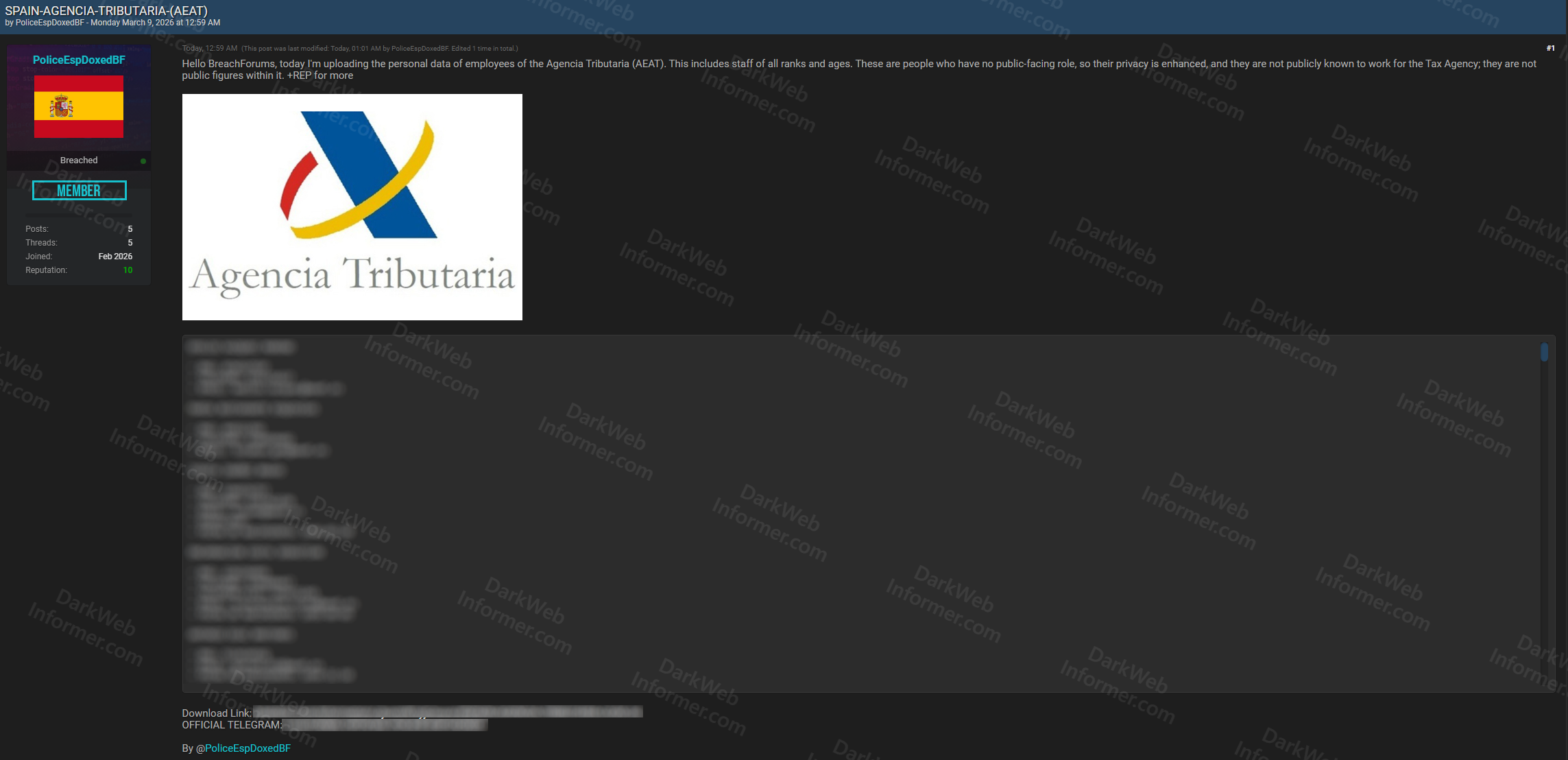Click author name PoliceEspDoxedBF under thread title
The height and width of the screenshot is (760, 1568).
(x=49, y=23)
